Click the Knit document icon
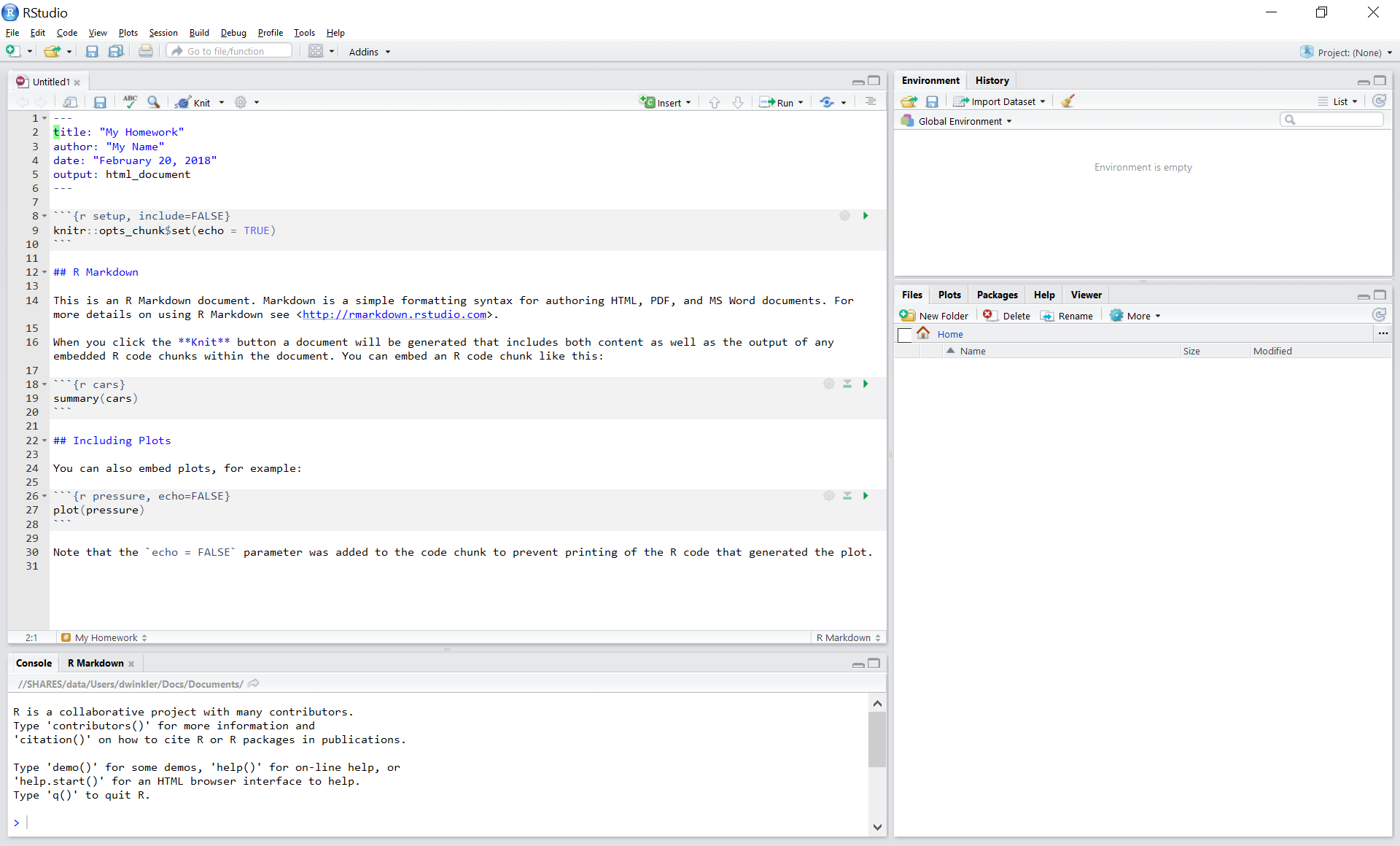The width and height of the screenshot is (1400, 846). coord(193,103)
